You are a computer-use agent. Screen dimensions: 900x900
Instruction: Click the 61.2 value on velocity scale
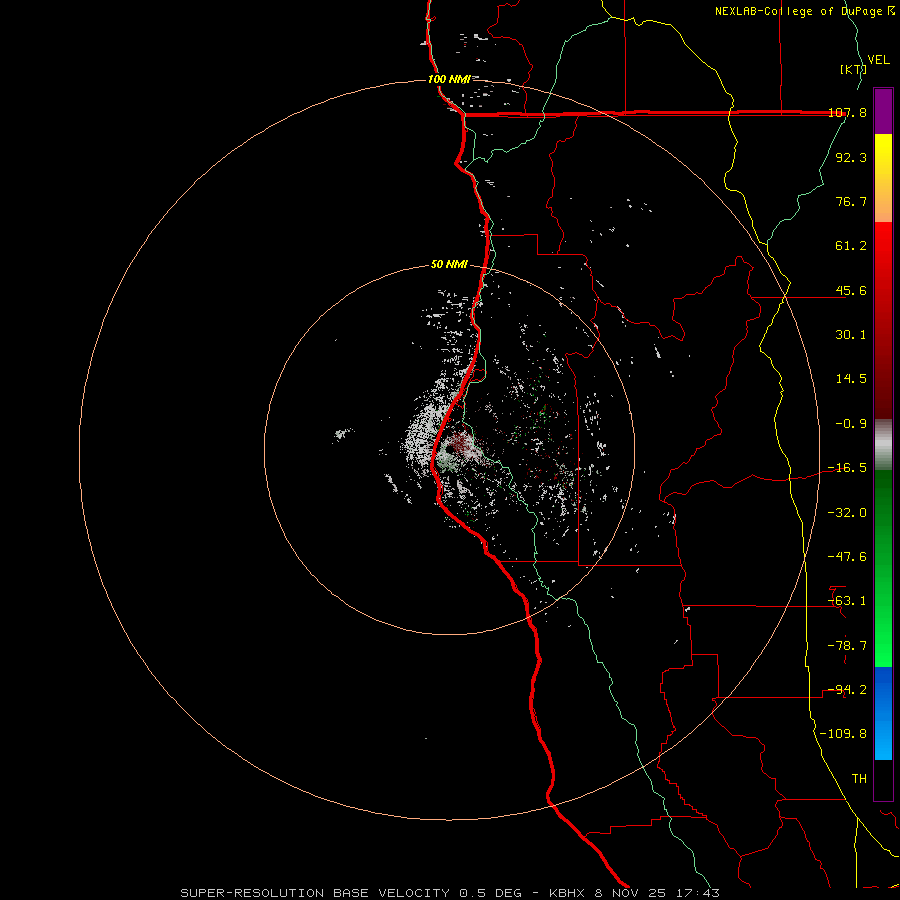(851, 246)
